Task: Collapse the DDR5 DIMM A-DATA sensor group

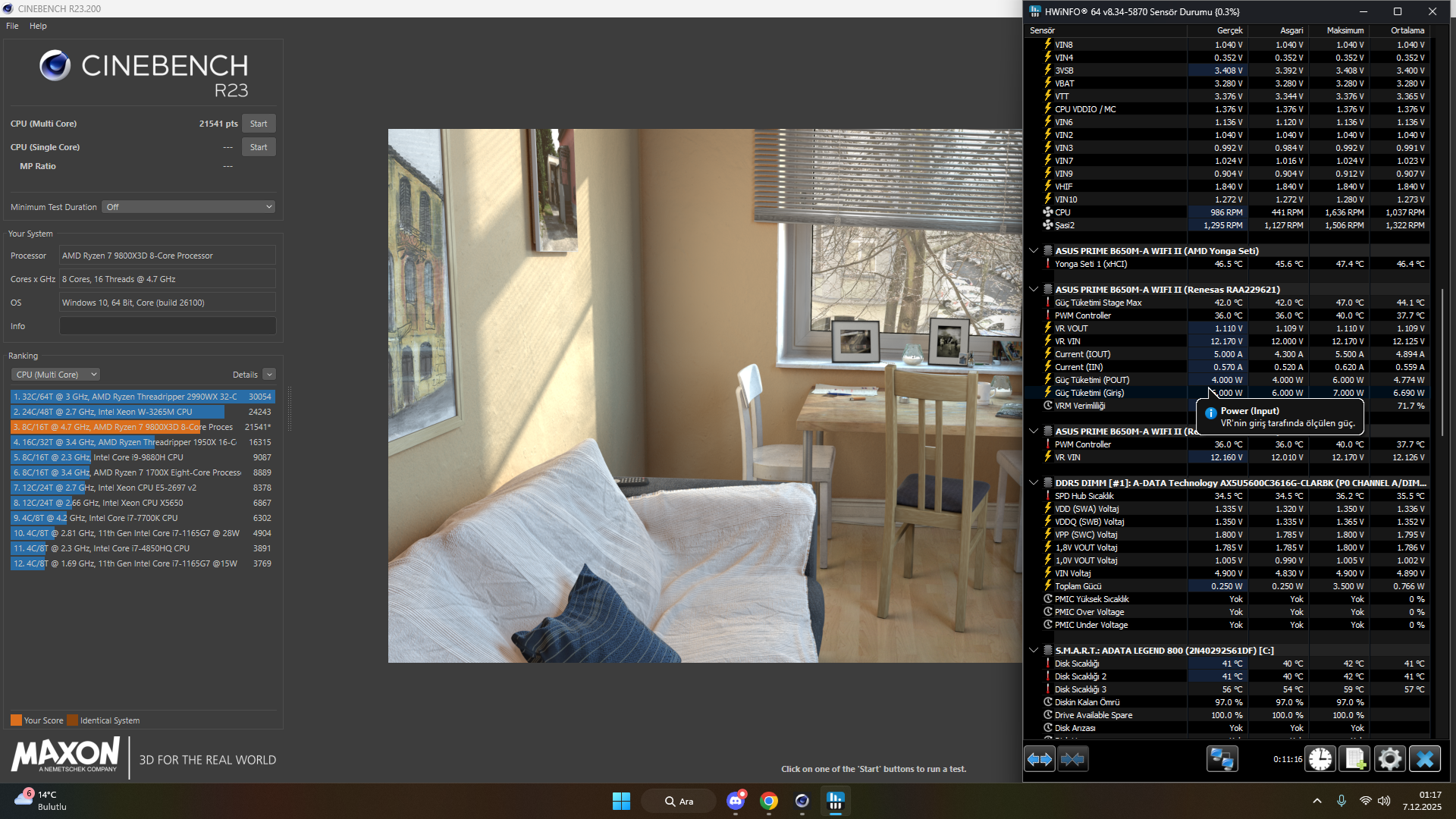Action: 1034,482
